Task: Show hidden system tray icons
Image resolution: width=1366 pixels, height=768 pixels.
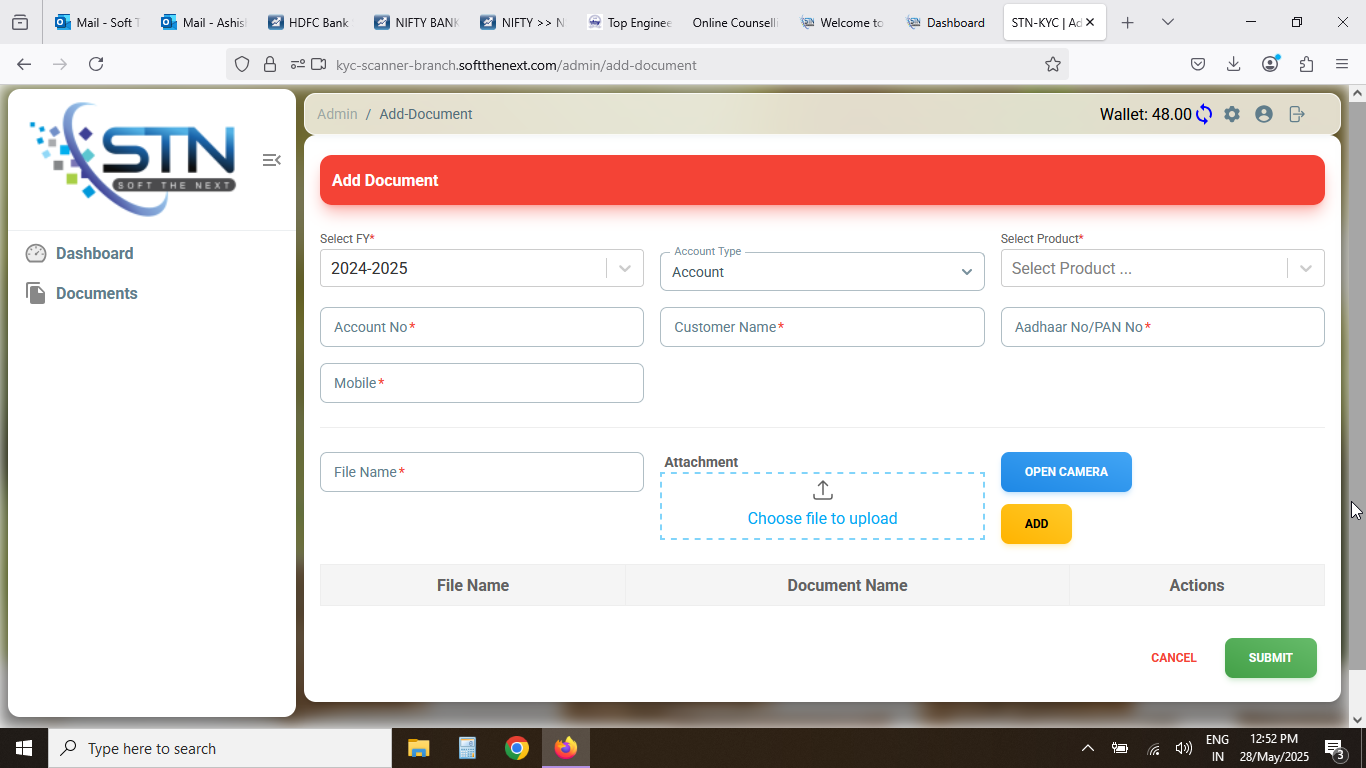Action: tap(1088, 748)
